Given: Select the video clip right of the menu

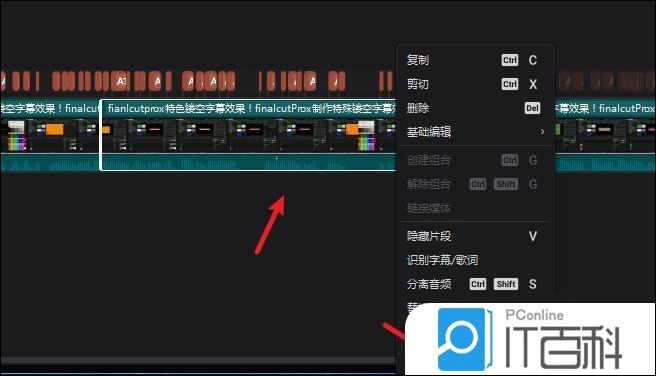Looking at the screenshot, I should pyautogui.click(x=605, y=134).
